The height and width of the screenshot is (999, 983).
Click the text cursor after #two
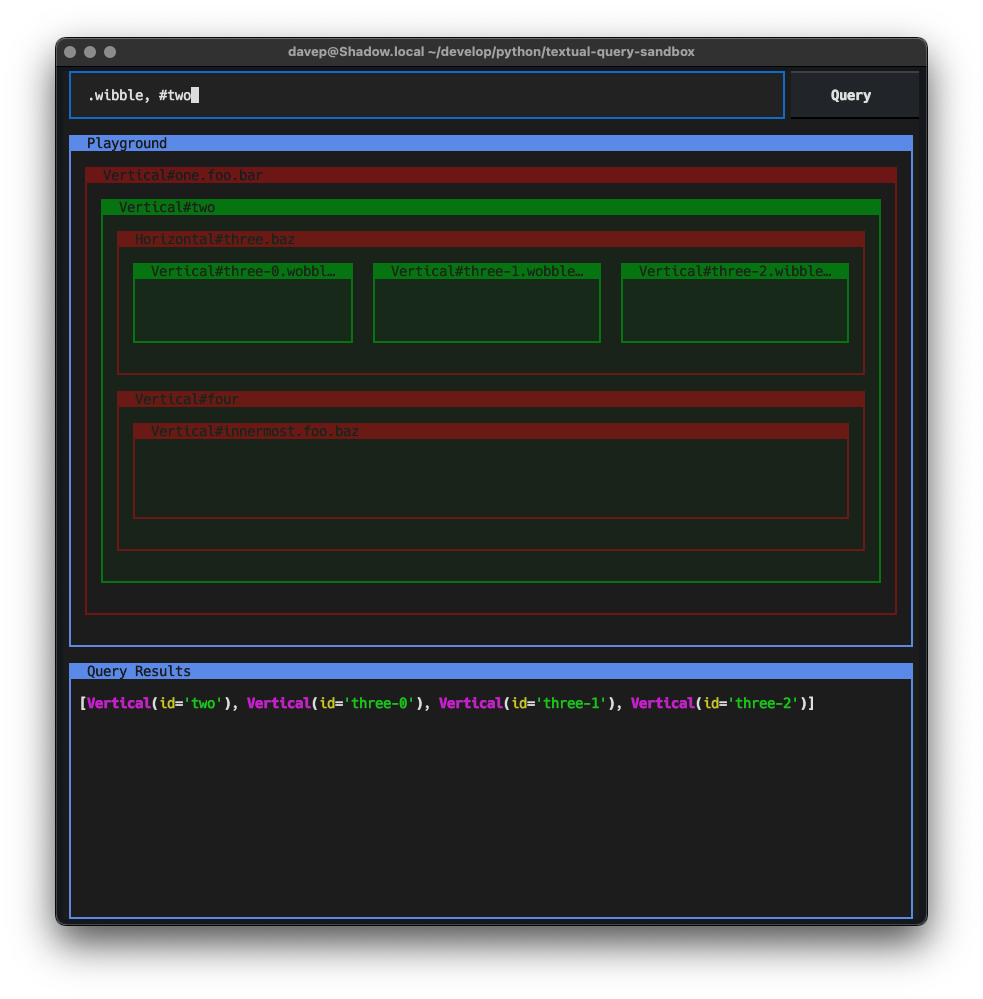(193, 95)
